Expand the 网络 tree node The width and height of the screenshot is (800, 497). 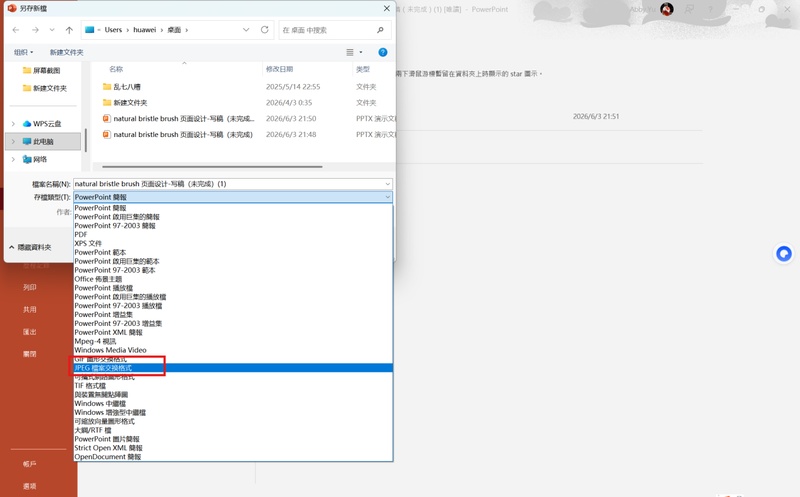[x=13, y=159]
